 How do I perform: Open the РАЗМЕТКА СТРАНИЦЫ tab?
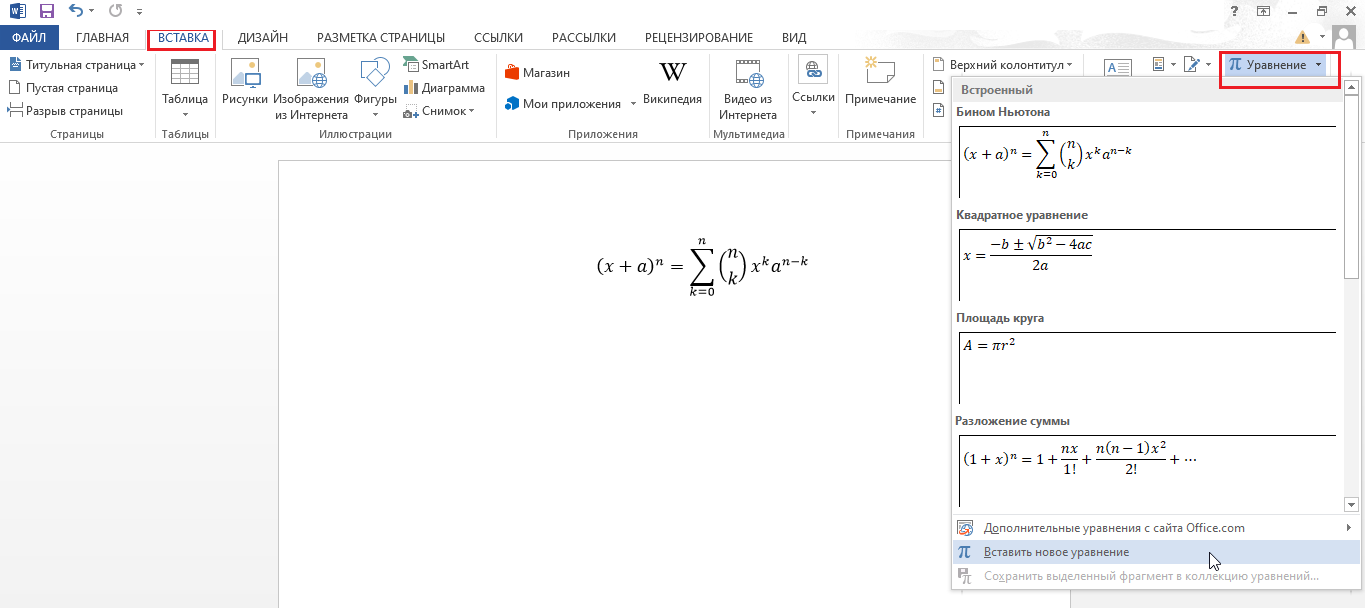[380, 38]
